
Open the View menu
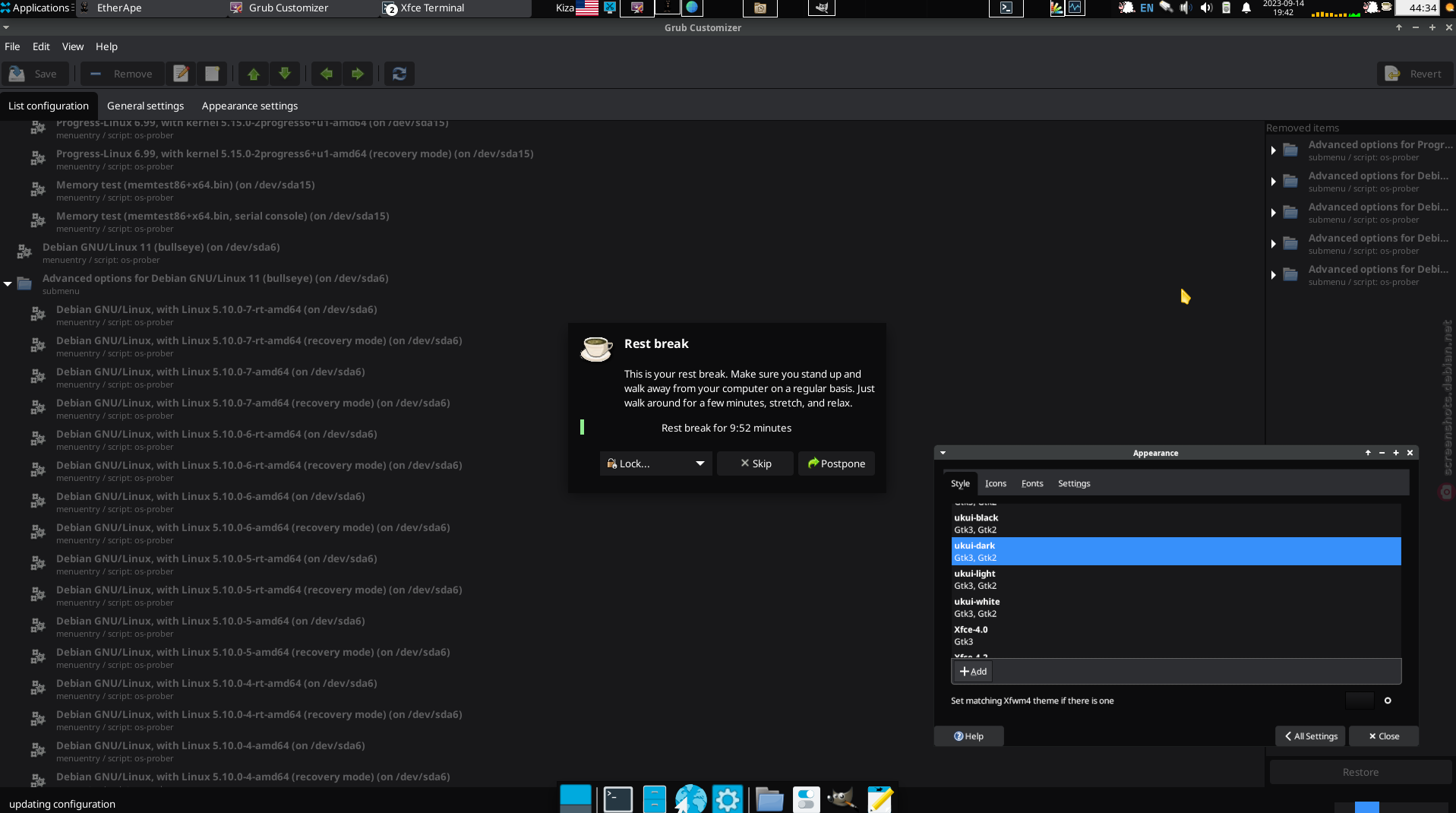pyautogui.click(x=73, y=46)
